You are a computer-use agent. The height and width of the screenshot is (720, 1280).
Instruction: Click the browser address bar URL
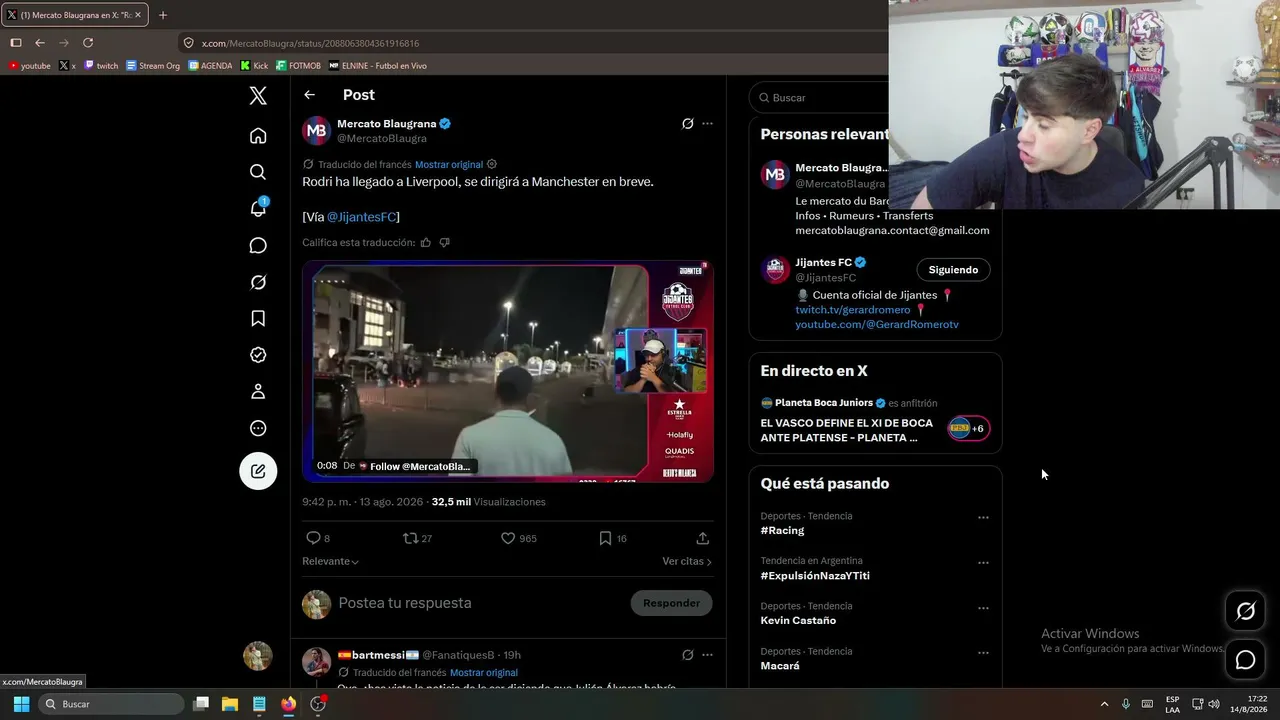coord(310,43)
